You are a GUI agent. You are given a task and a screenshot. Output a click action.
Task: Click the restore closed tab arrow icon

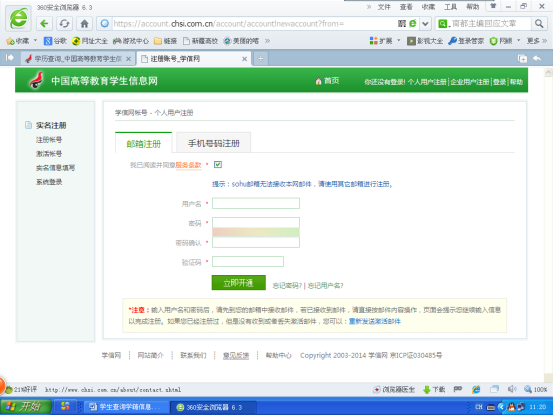537,59
